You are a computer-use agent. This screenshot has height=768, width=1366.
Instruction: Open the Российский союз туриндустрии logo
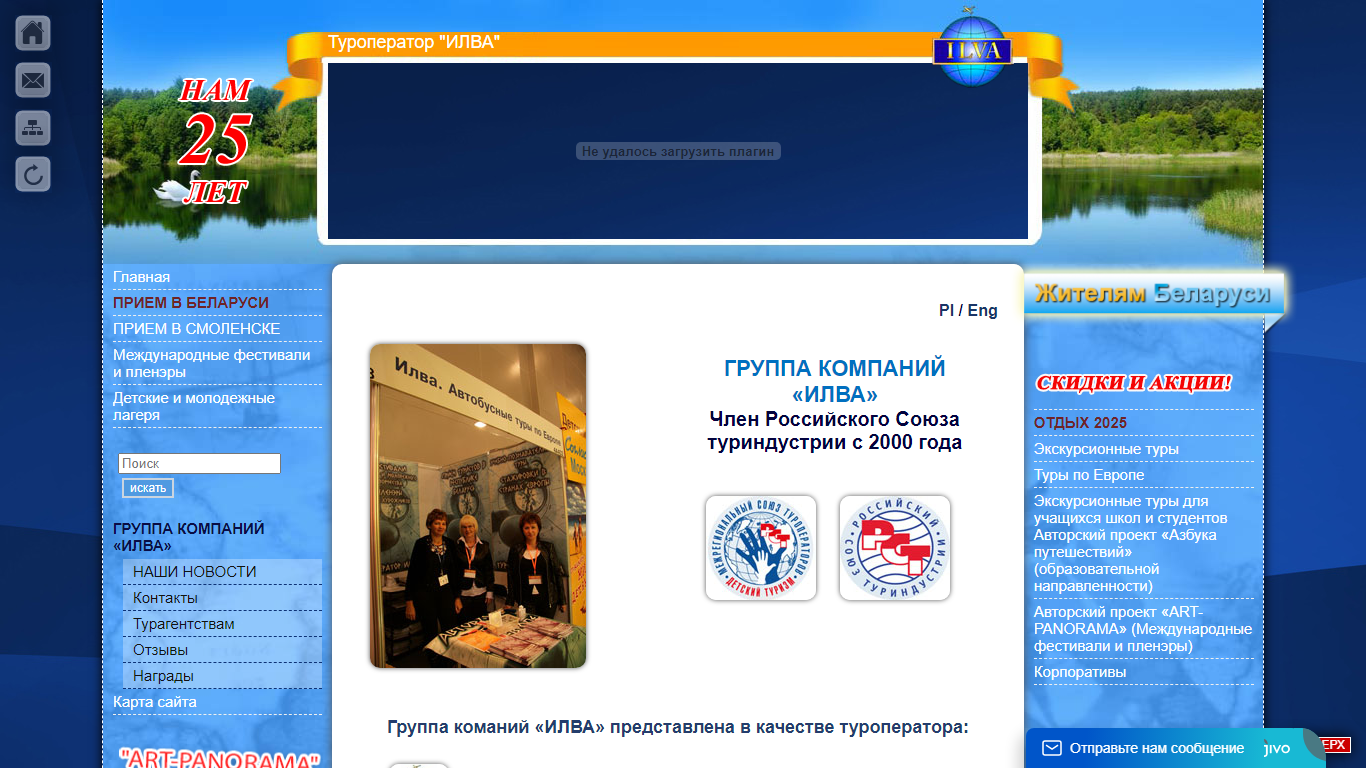tap(895, 548)
